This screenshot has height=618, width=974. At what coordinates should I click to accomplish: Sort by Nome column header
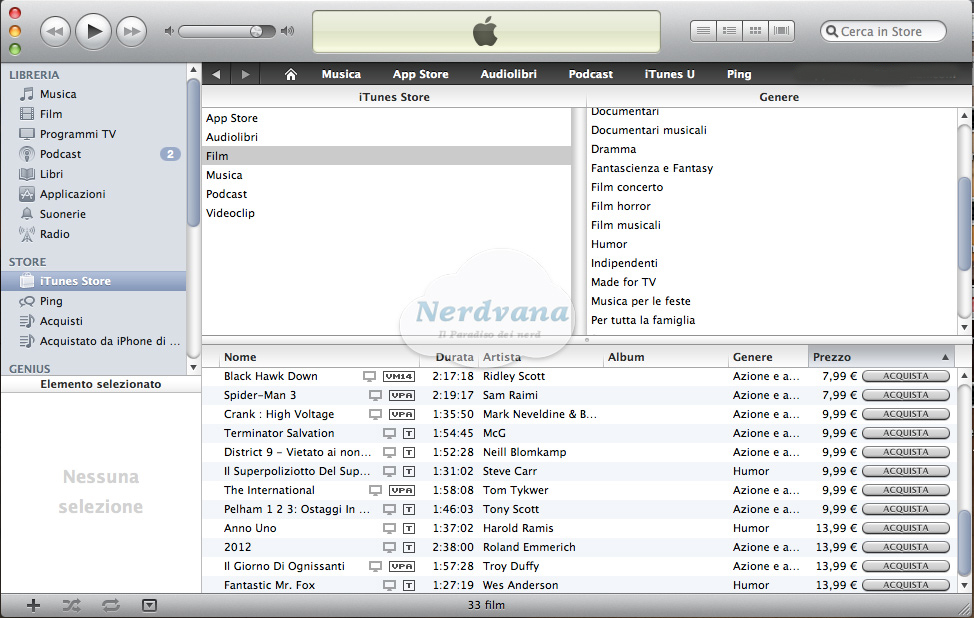319,357
